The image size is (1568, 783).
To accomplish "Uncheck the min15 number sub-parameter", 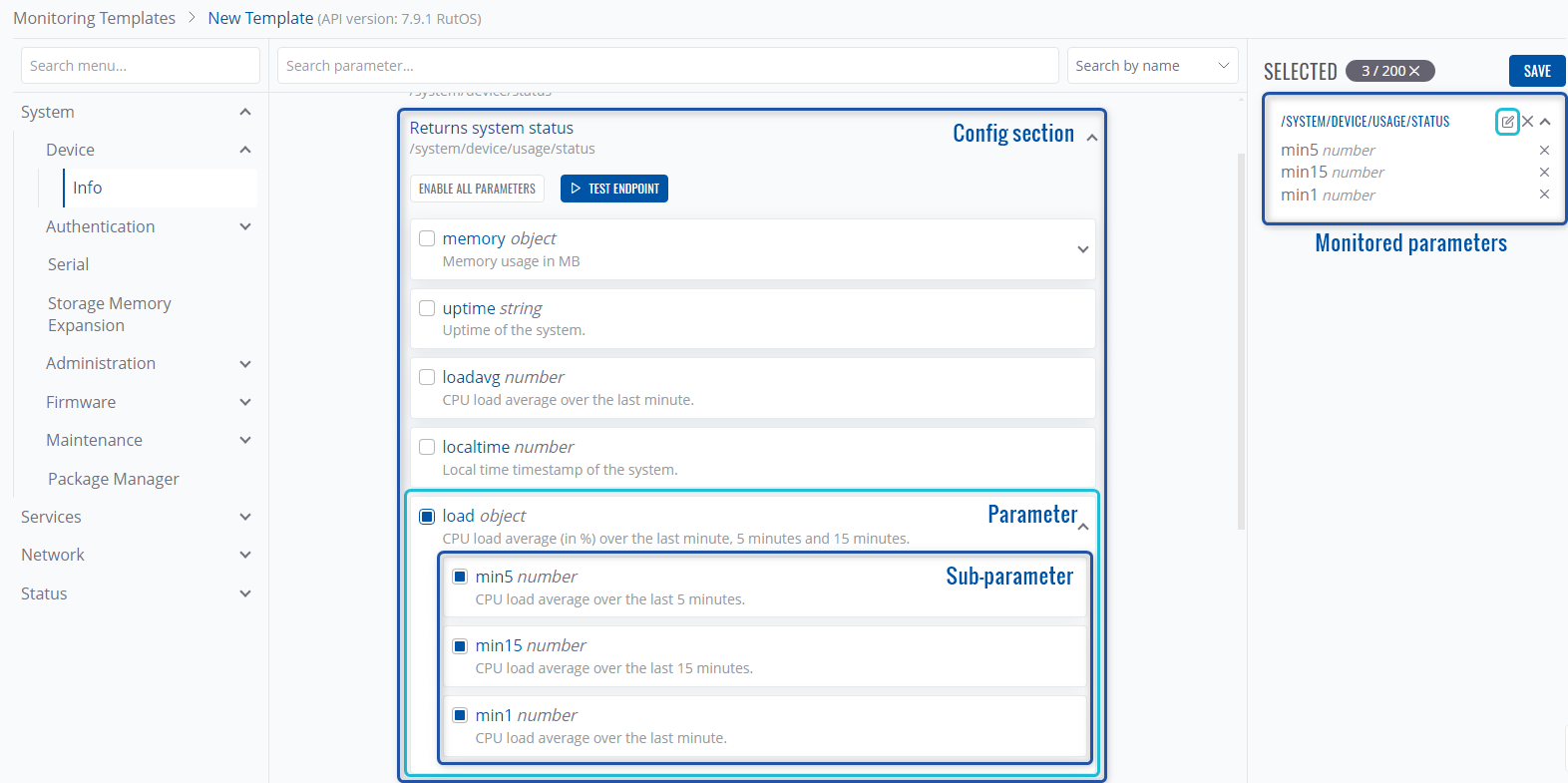I will [x=460, y=646].
